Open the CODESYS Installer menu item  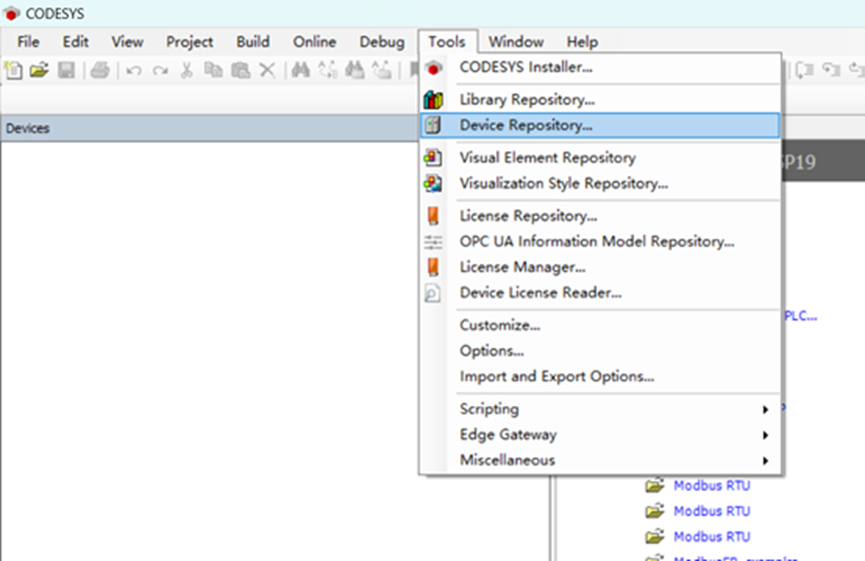526,68
